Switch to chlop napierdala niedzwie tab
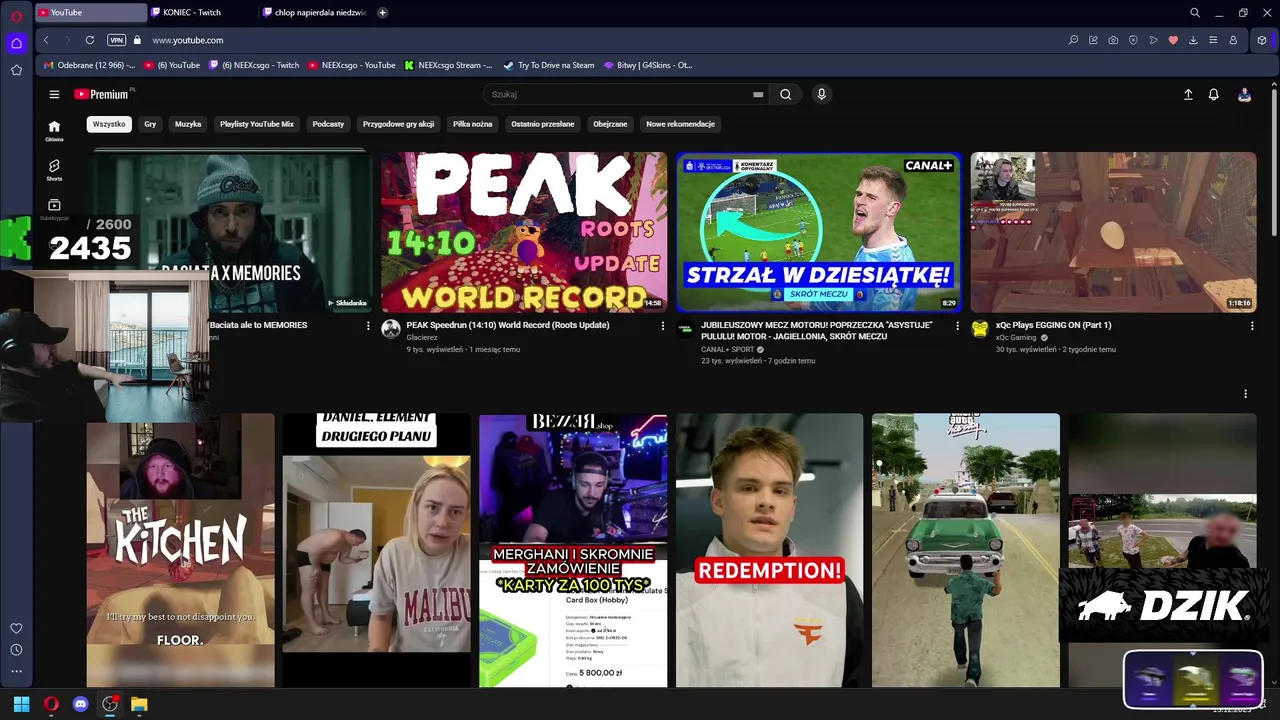 click(315, 13)
